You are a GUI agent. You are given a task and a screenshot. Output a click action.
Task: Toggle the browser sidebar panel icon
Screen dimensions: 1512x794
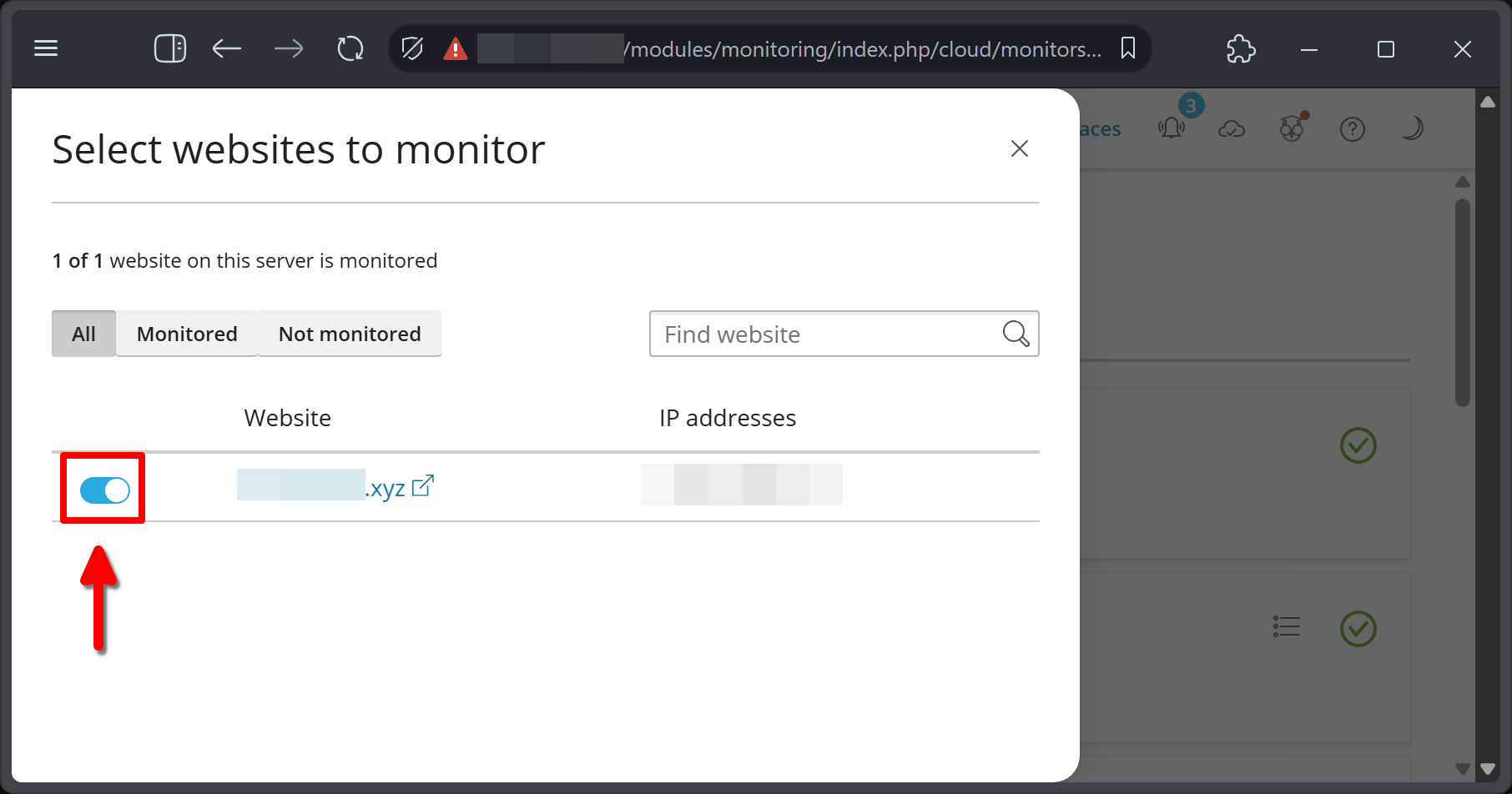coord(170,48)
